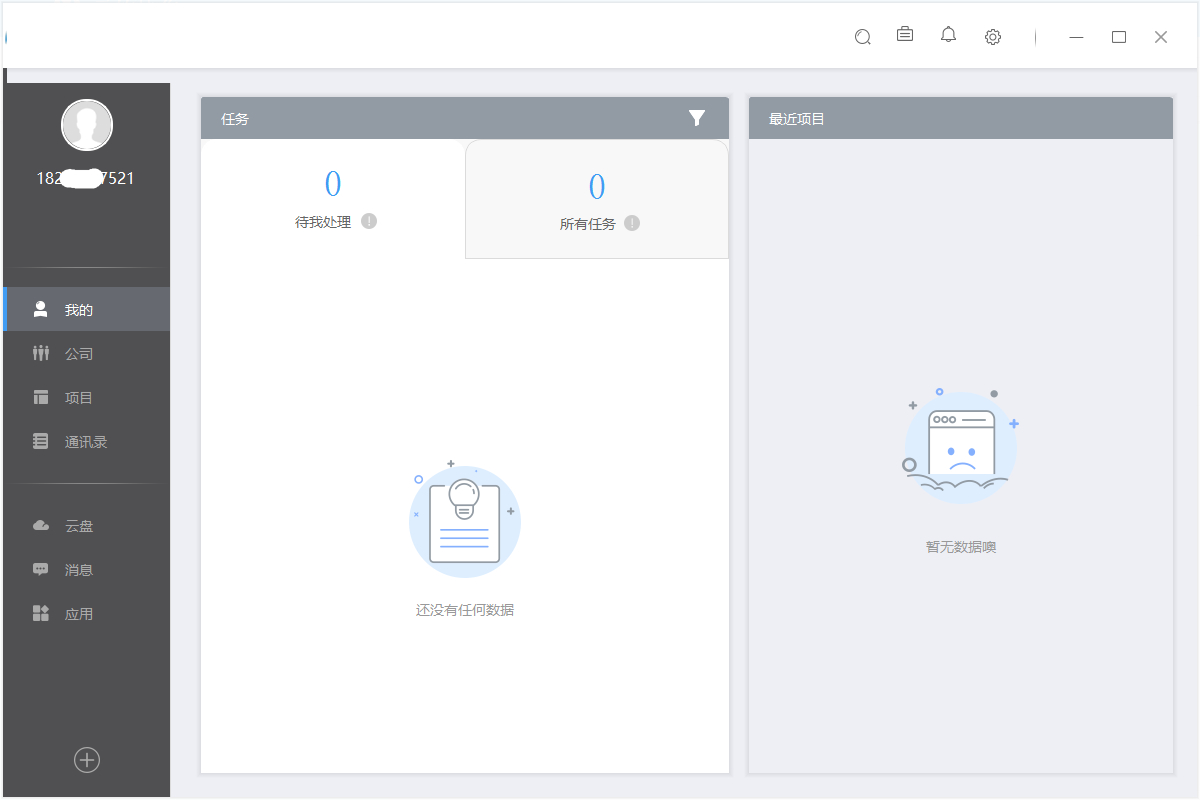
Task: Click the briefcase workspace icon in the title bar
Action: (x=905, y=36)
